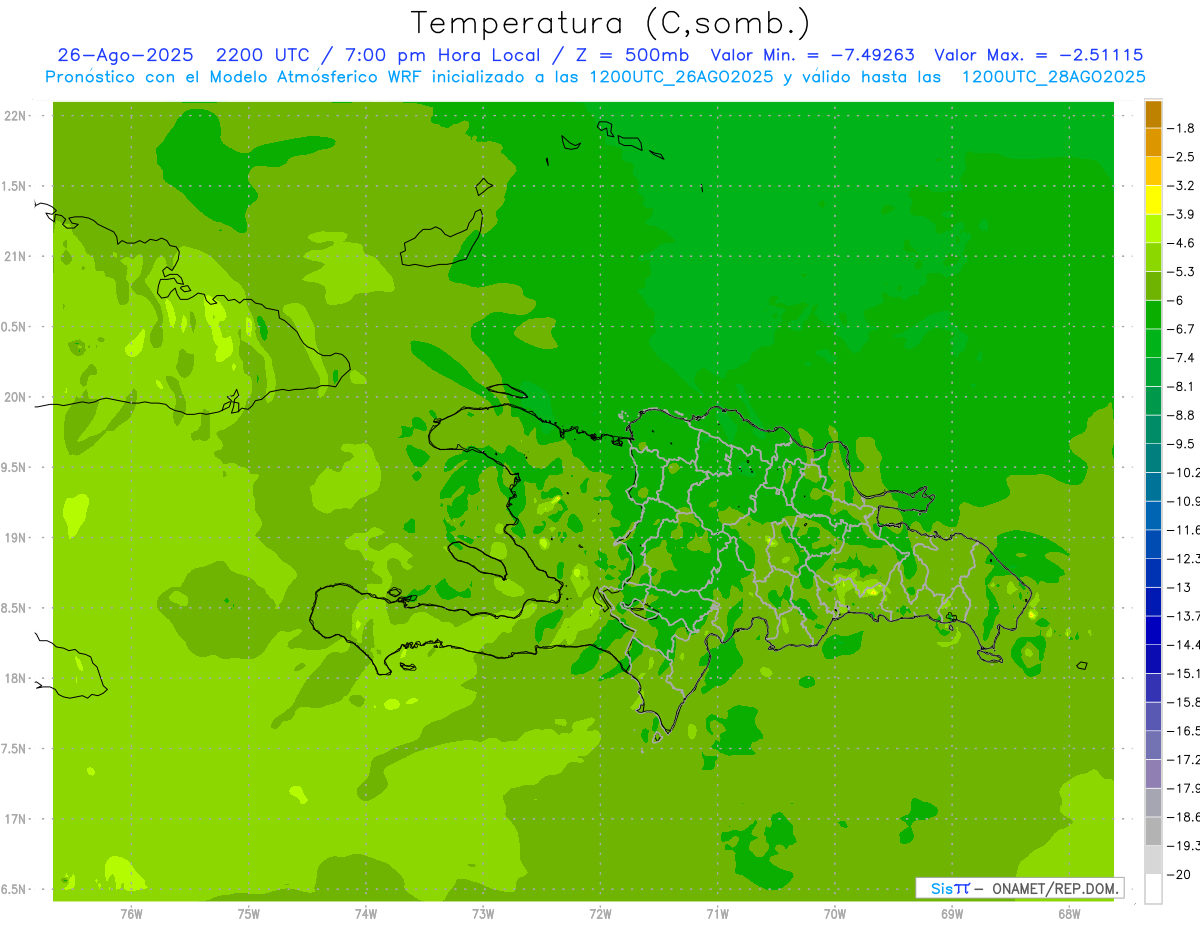Screen dimensions: 1200x927
Task: Click the blue 'Sis' logo text
Action: coord(941,888)
